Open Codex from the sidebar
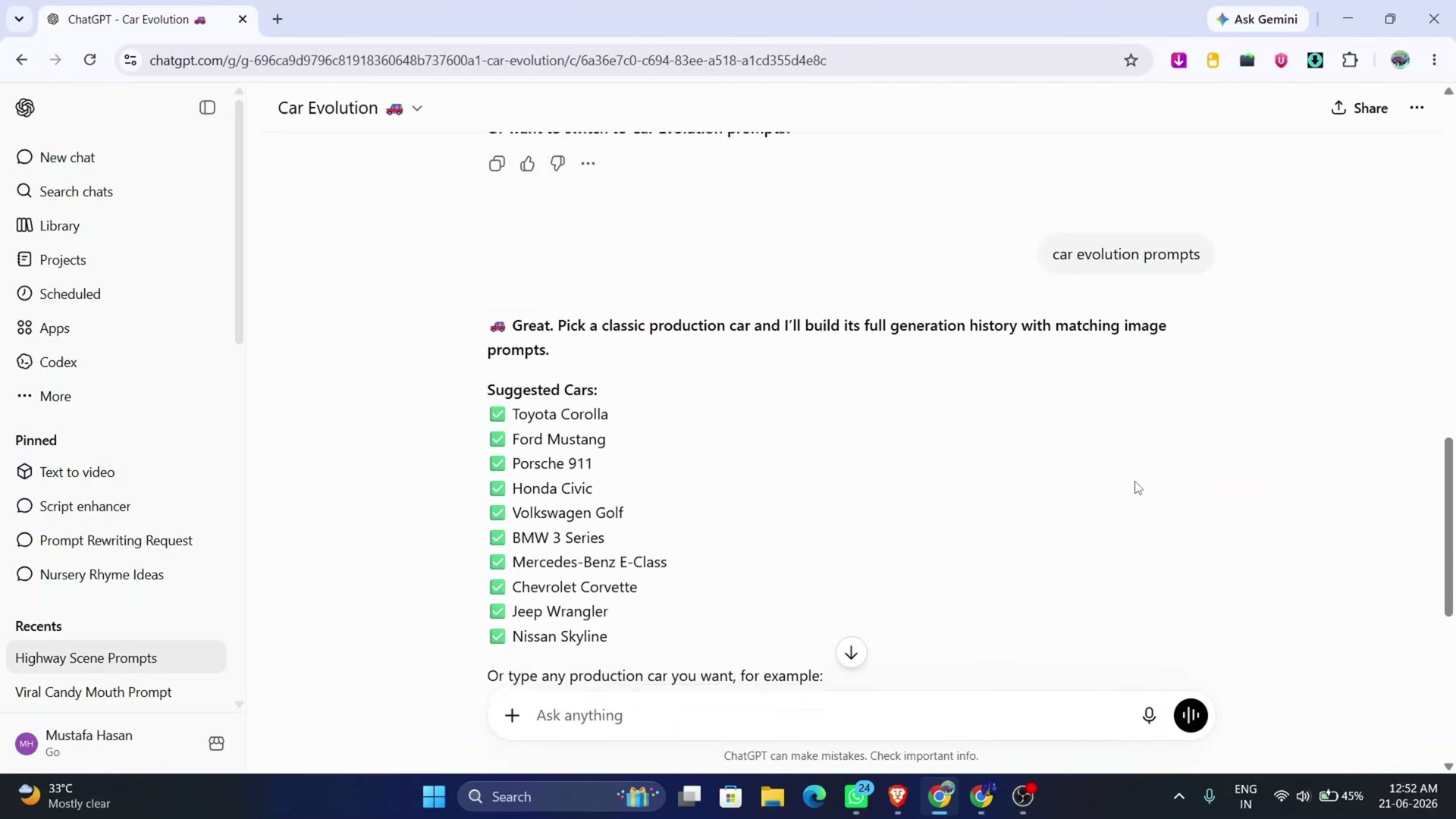This screenshot has width=1456, height=819. [118, 362]
